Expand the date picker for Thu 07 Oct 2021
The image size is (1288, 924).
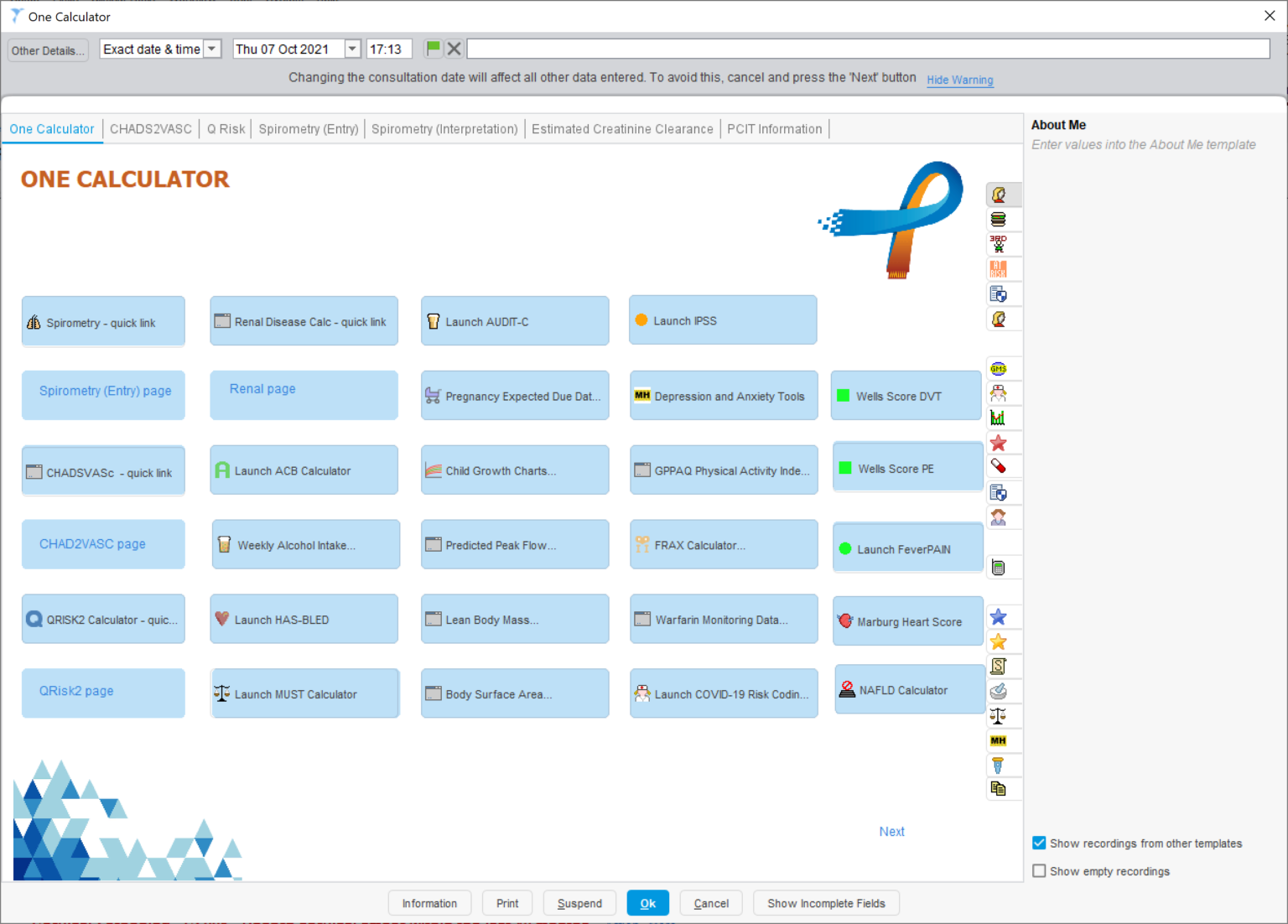point(351,48)
